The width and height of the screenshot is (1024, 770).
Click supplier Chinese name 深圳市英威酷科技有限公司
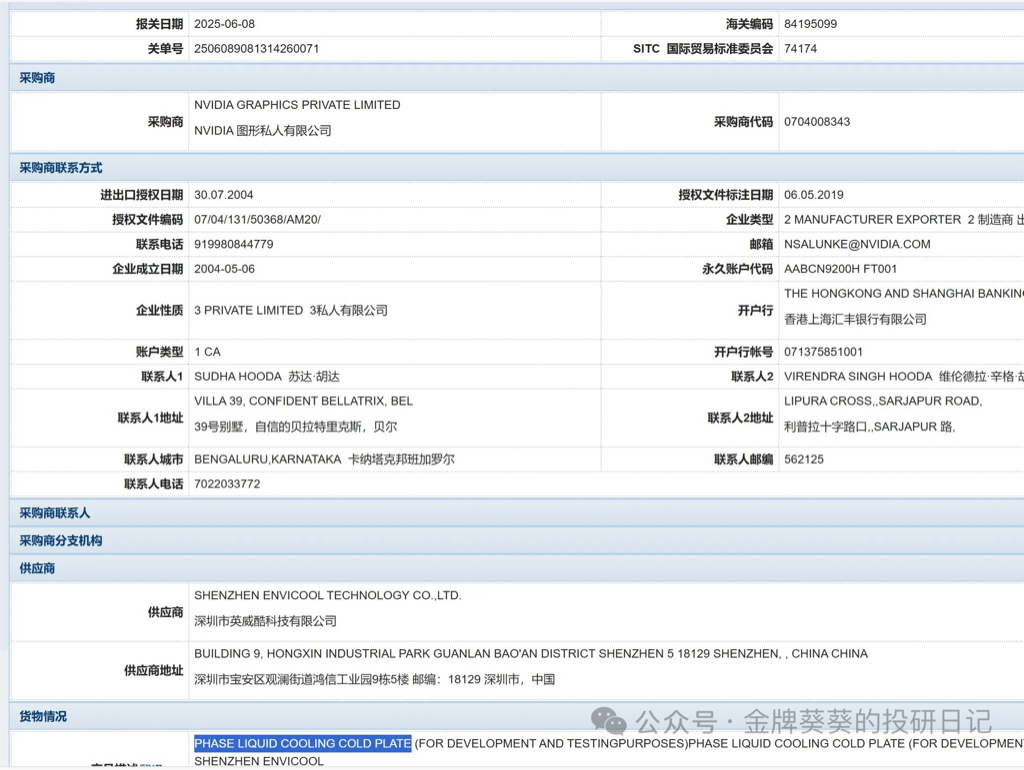[x=265, y=621]
